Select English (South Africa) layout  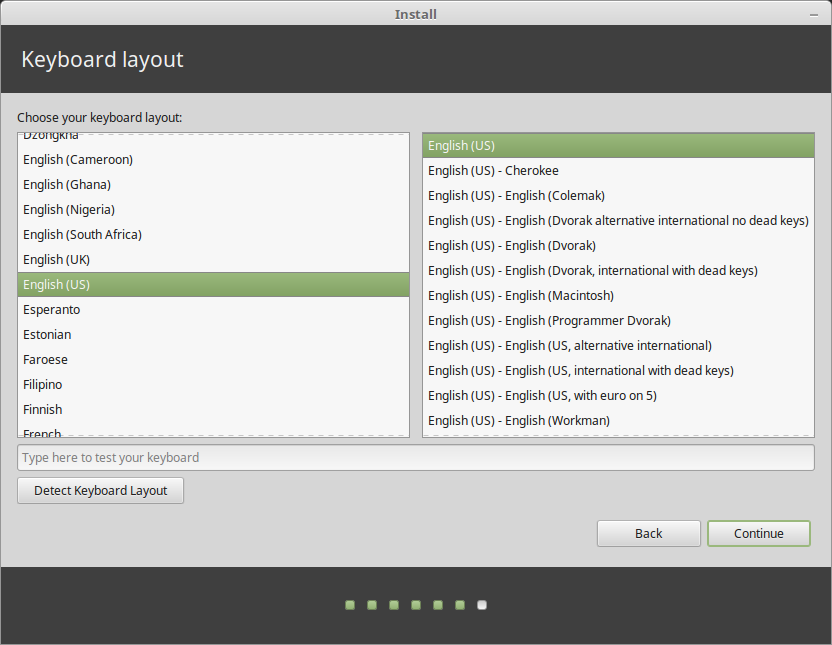coord(213,234)
